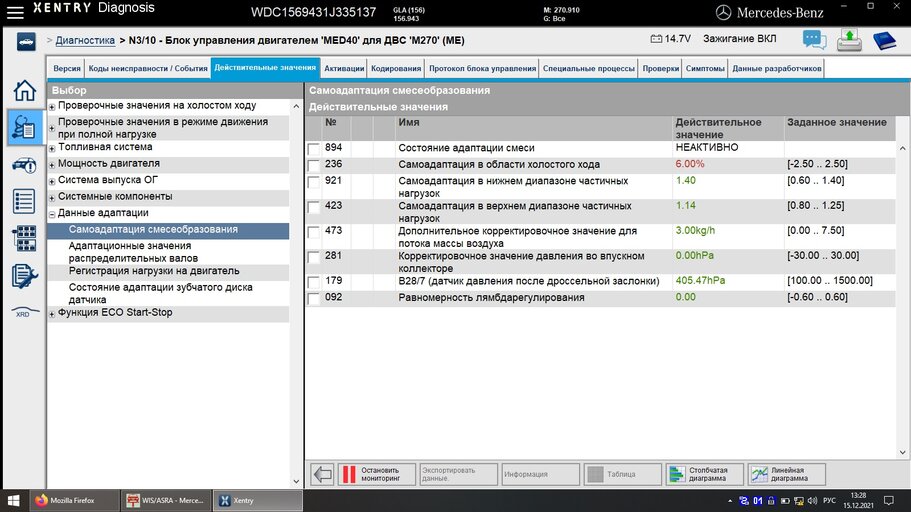
Task: Click the upload print-out icon
Action: click(x=849, y=40)
